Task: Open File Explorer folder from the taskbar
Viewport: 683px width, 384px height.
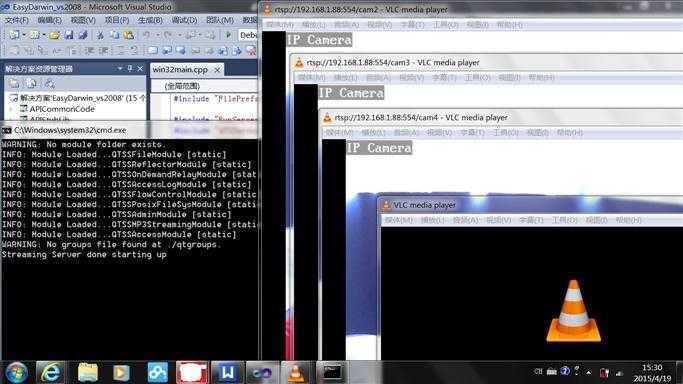Action: pyautogui.click(x=88, y=373)
